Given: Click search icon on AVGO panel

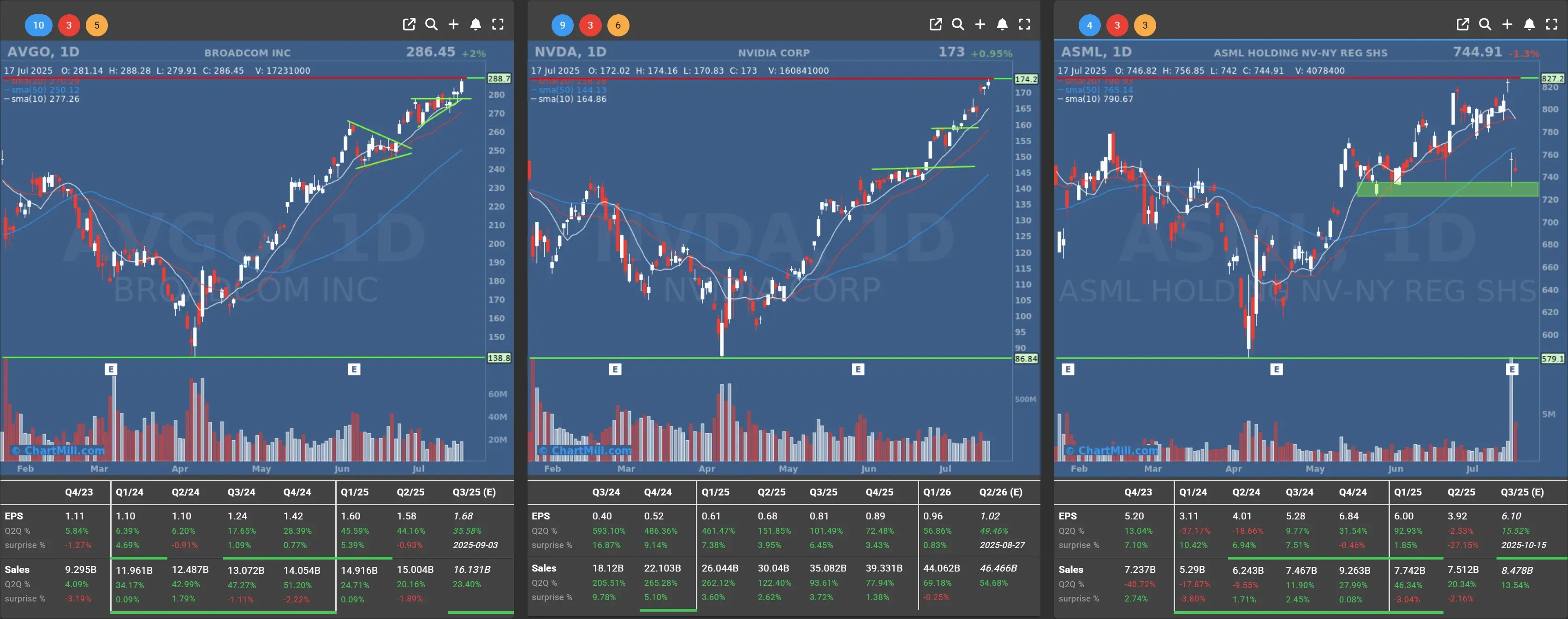Looking at the screenshot, I should 431,24.
